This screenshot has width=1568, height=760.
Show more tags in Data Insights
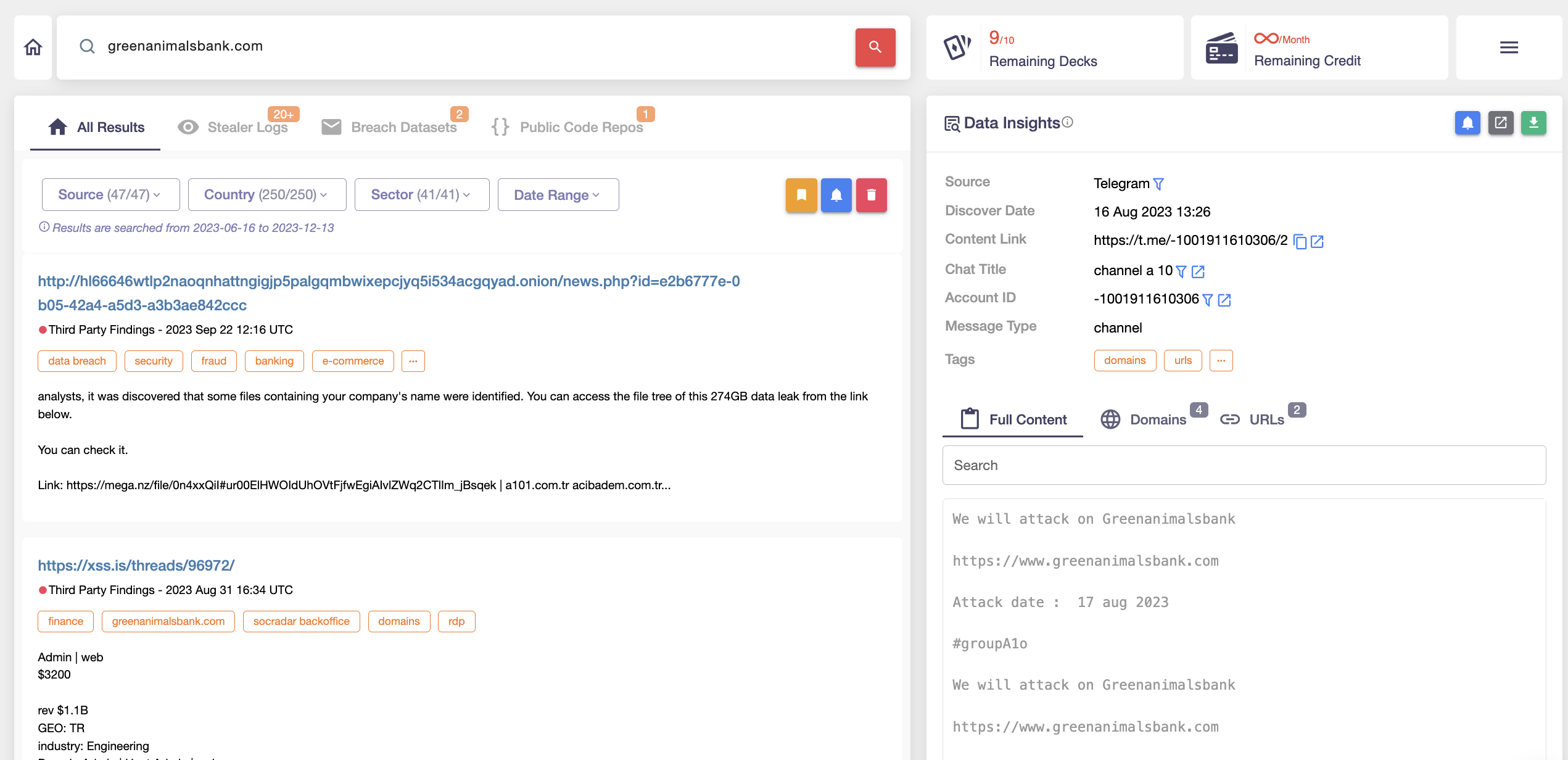point(1221,360)
